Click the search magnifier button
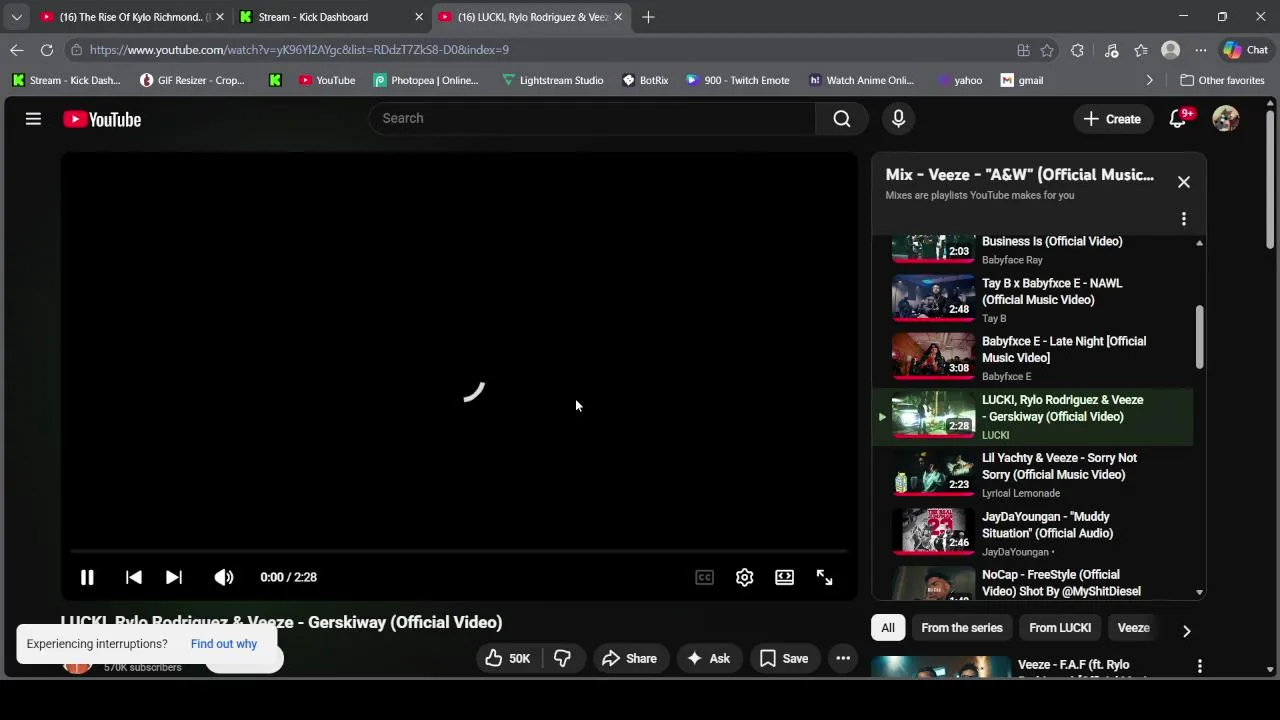The height and width of the screenshot is (720, 1280). click(x=842, y=118)
